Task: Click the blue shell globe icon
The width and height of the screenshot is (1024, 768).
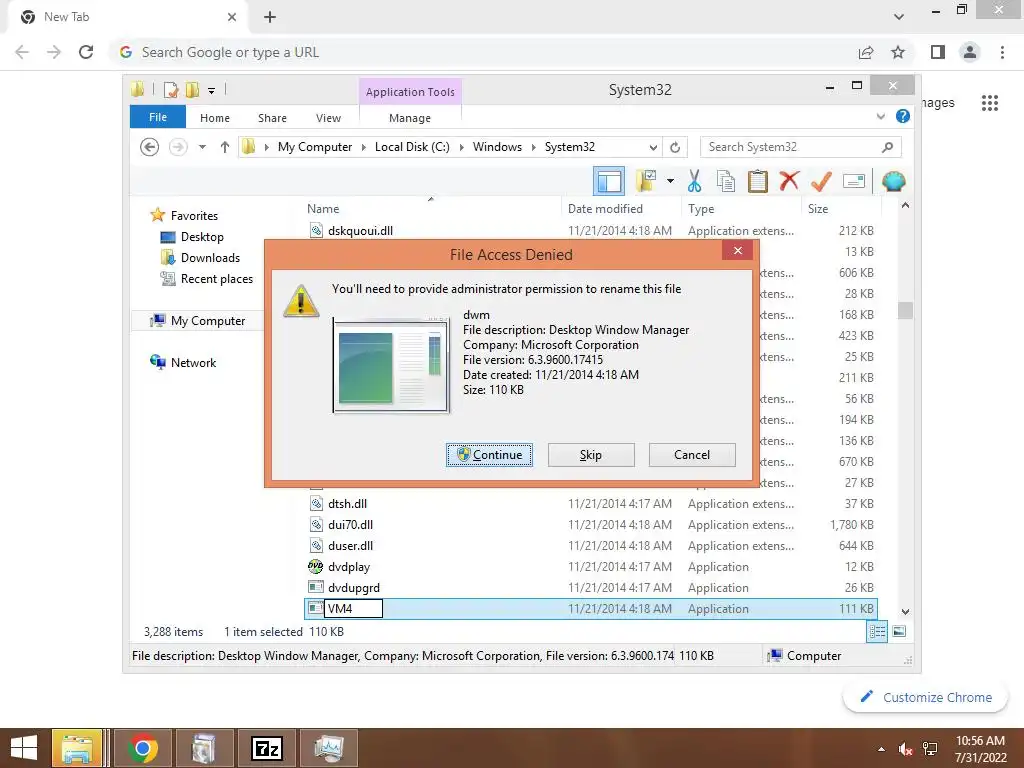Action: click(x=893, y=181)
